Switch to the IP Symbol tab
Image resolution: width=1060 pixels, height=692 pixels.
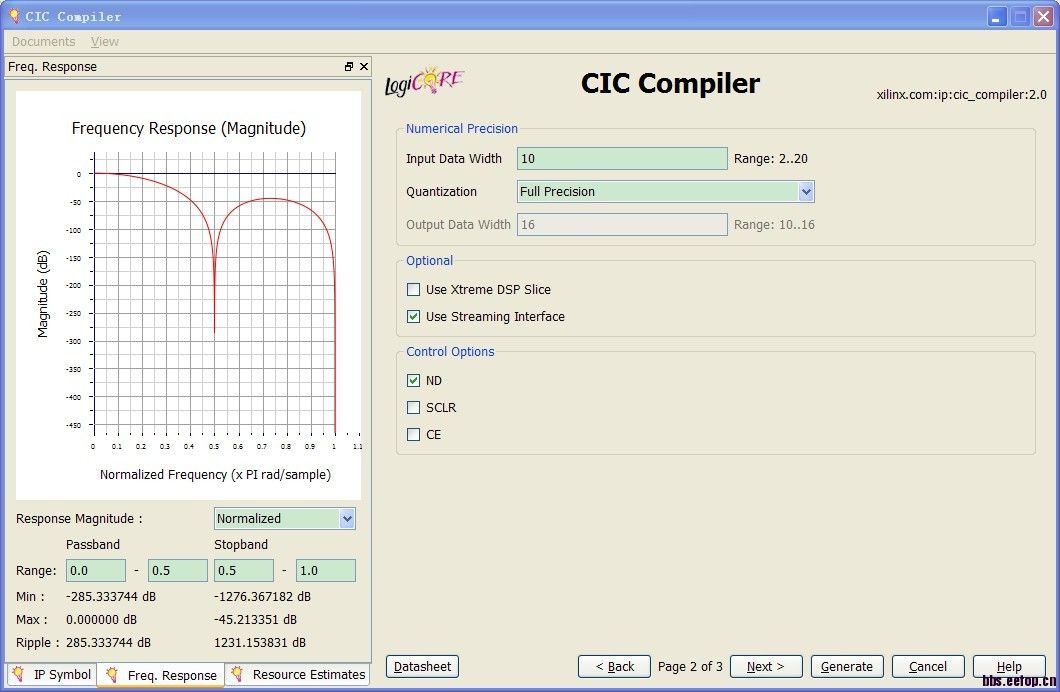(x=51, y=674)
